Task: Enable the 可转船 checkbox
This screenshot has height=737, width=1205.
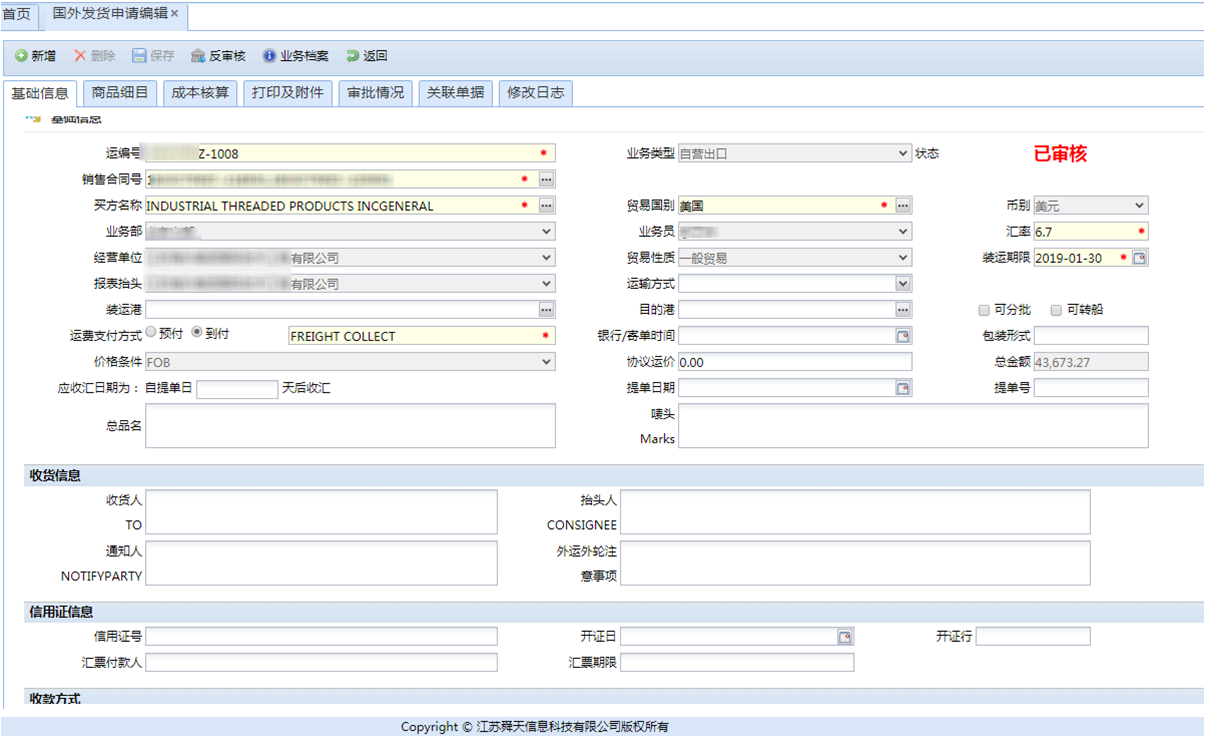Action: click(x=1056, y=311)
